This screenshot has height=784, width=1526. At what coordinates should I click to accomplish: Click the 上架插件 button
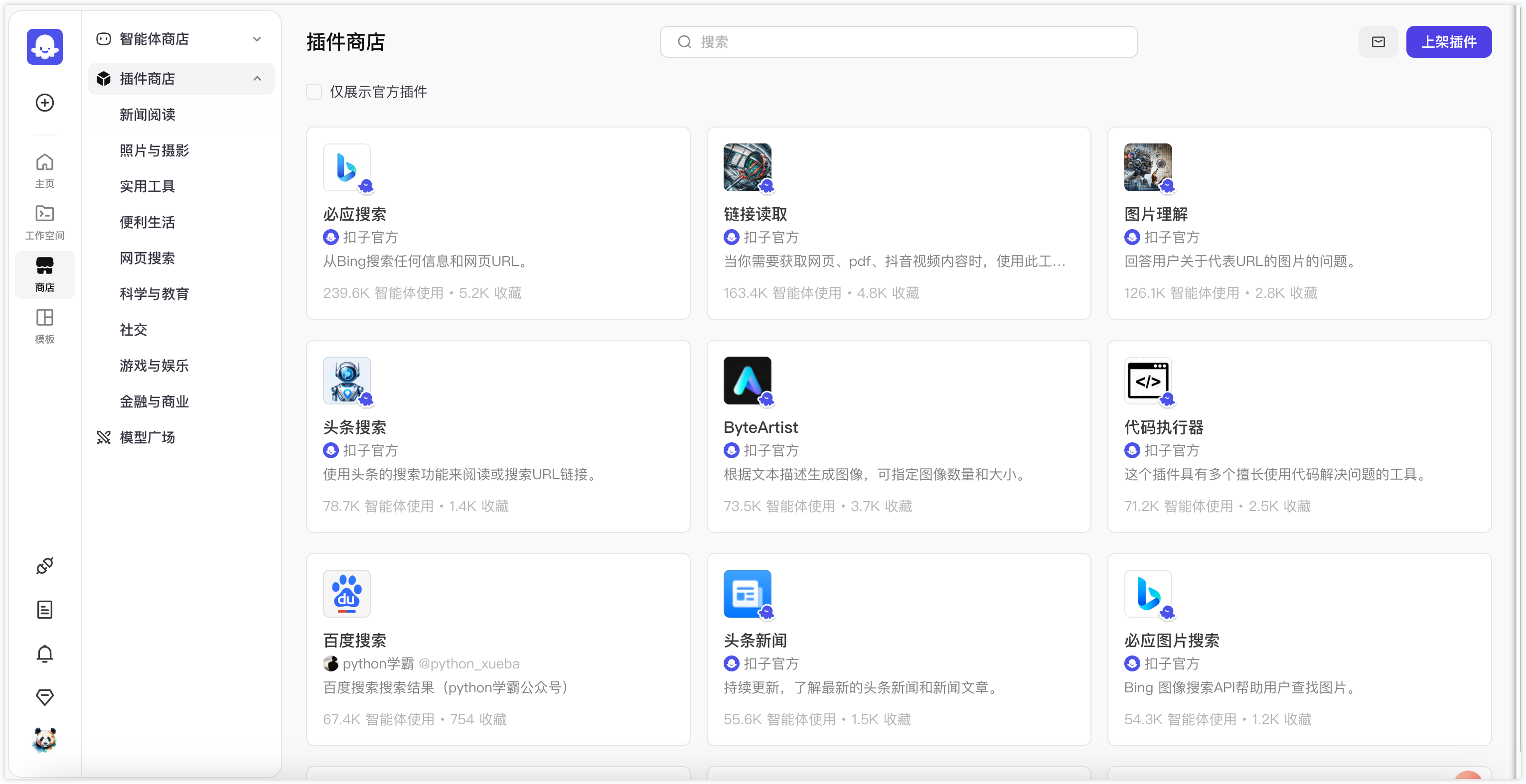point(1448,42)
